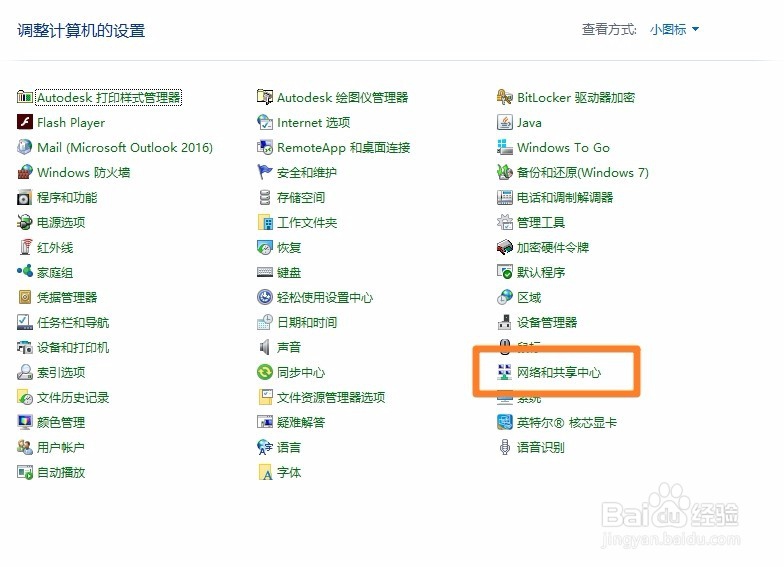This screenshot has width=784, height=567.
Task: Open Mail (Microsoft Outlook 2016) link
Action: (124, 148)
